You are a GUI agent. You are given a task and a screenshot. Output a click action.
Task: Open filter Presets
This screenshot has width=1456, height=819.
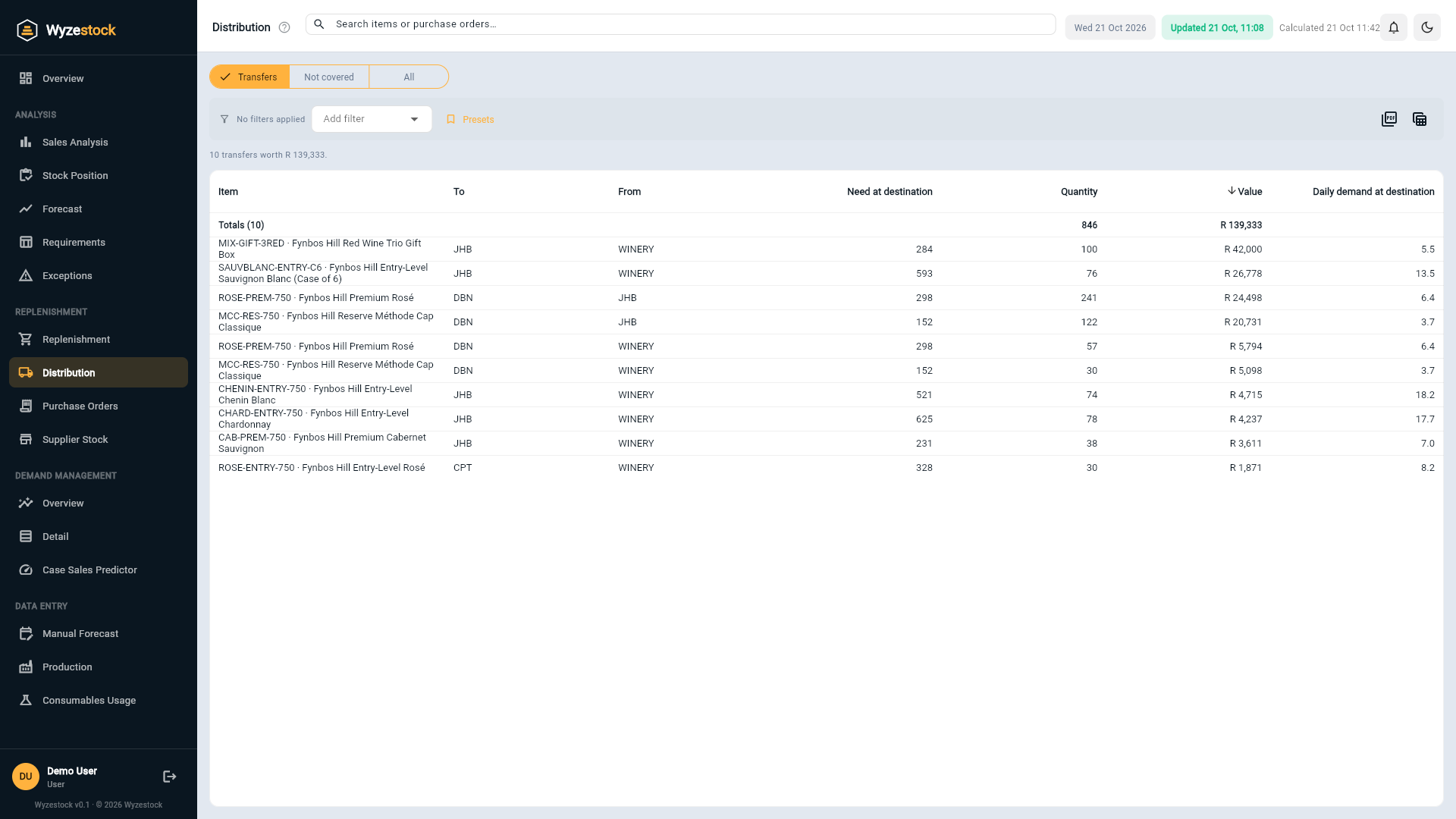coord(470,119)
